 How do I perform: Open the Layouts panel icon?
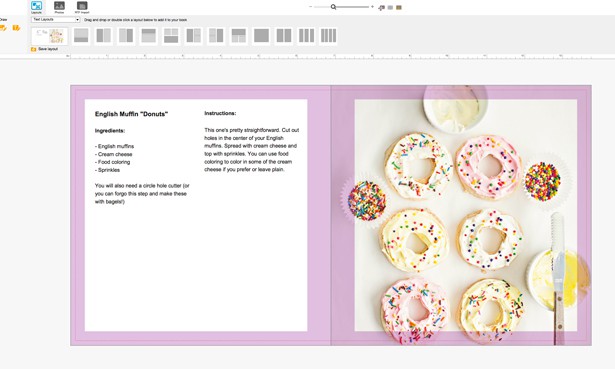pyautogui.click(x=36, y=6)
